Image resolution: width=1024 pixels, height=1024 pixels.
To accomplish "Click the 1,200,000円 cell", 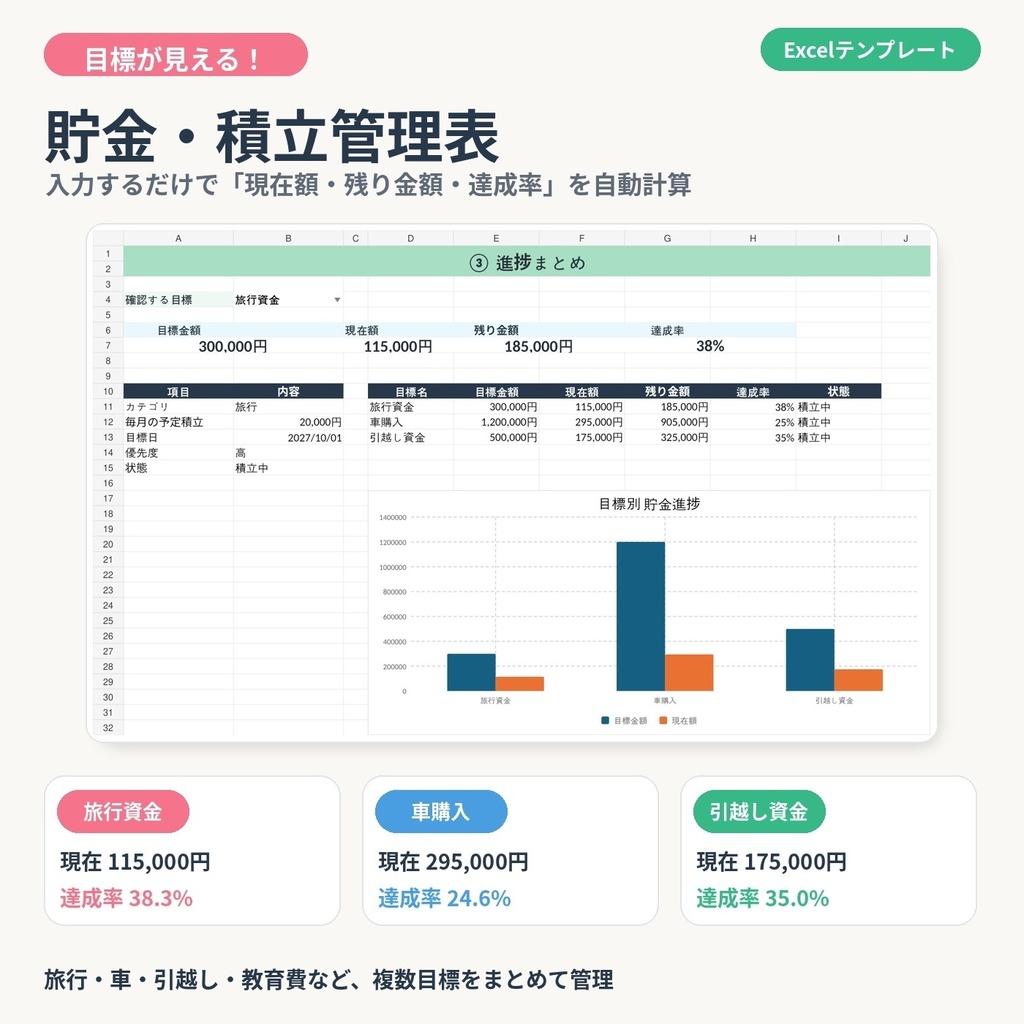I will [x=496, y=422].
